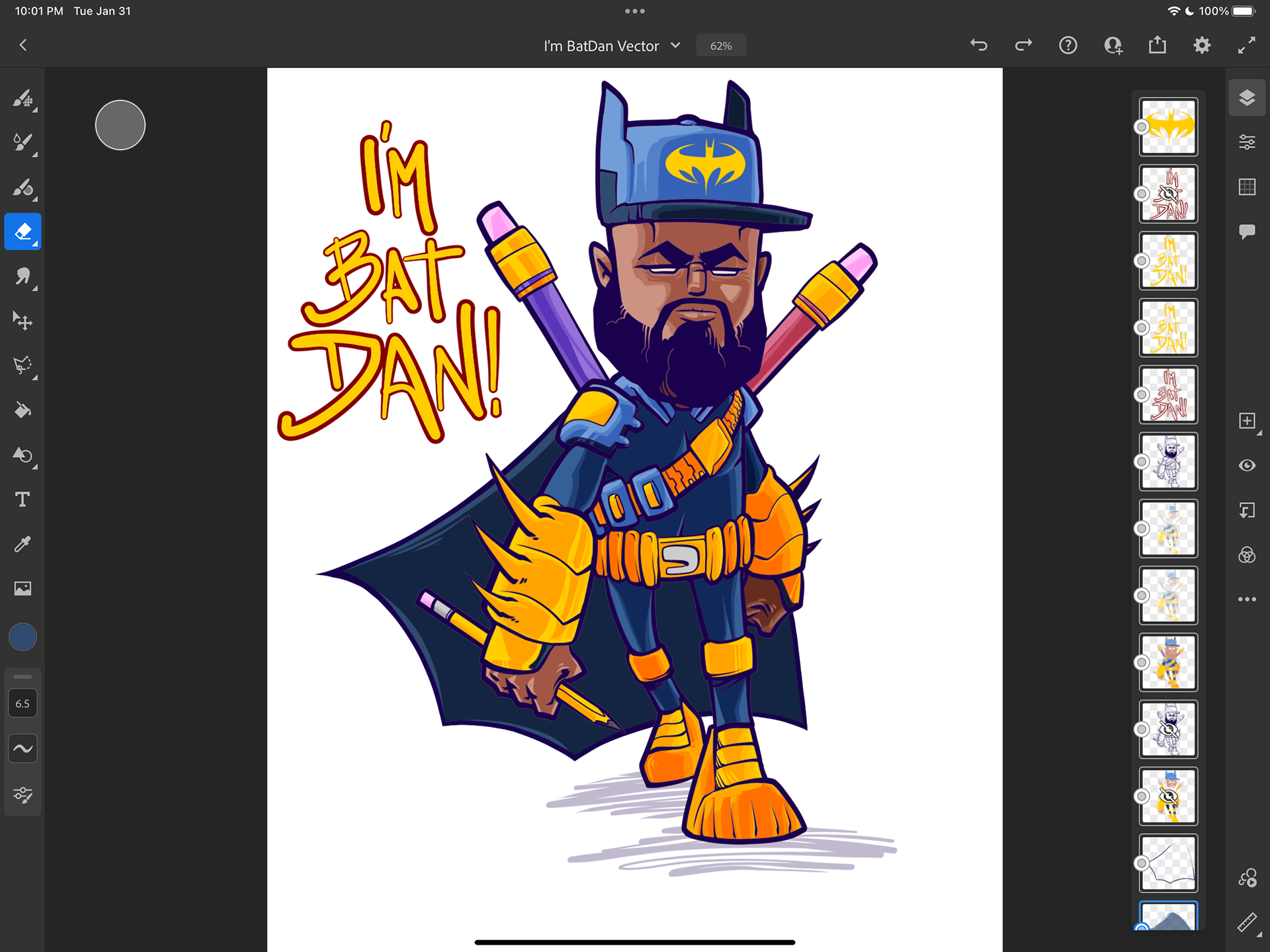The height and width of the screenshot is (952, 1270).
Task: Select the Paint Bucket fill tool
Action: (x=23, y=410)
